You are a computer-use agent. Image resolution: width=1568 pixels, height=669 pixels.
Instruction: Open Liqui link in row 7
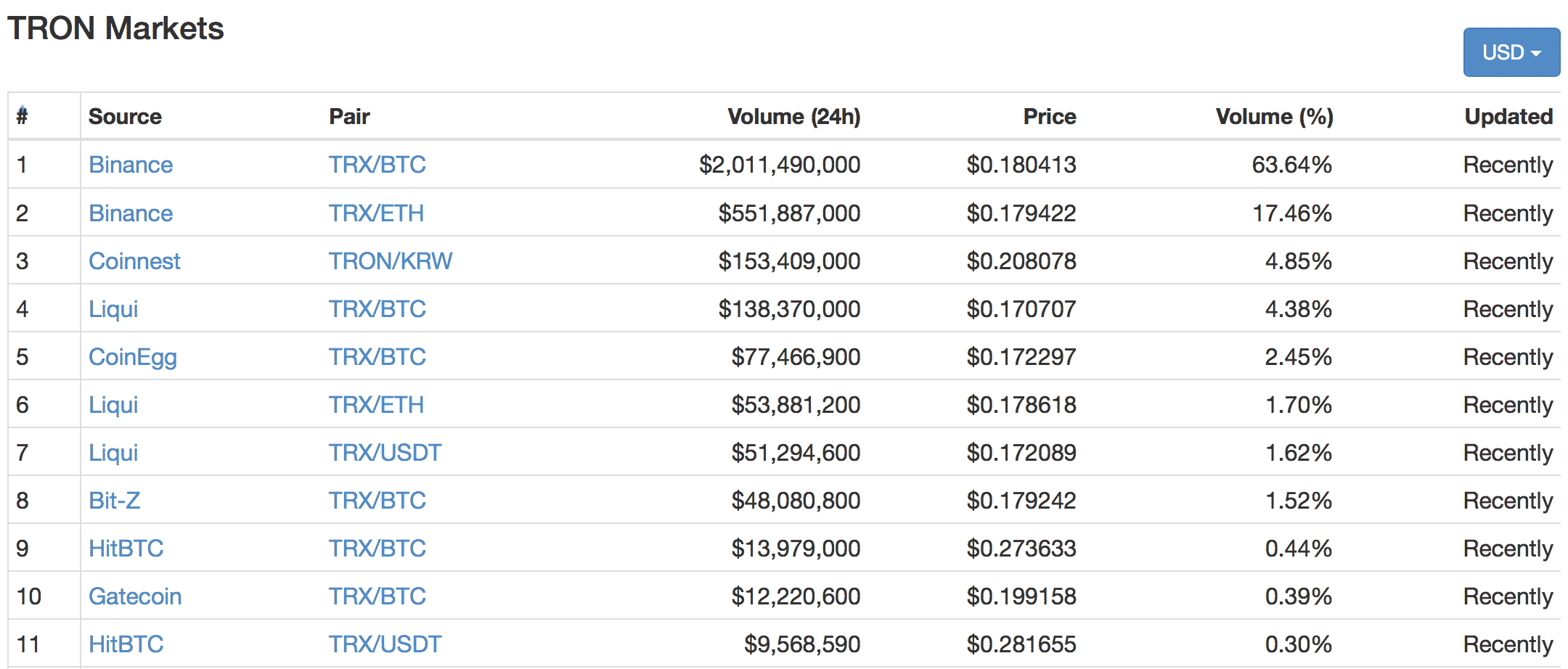click(113, 453)
